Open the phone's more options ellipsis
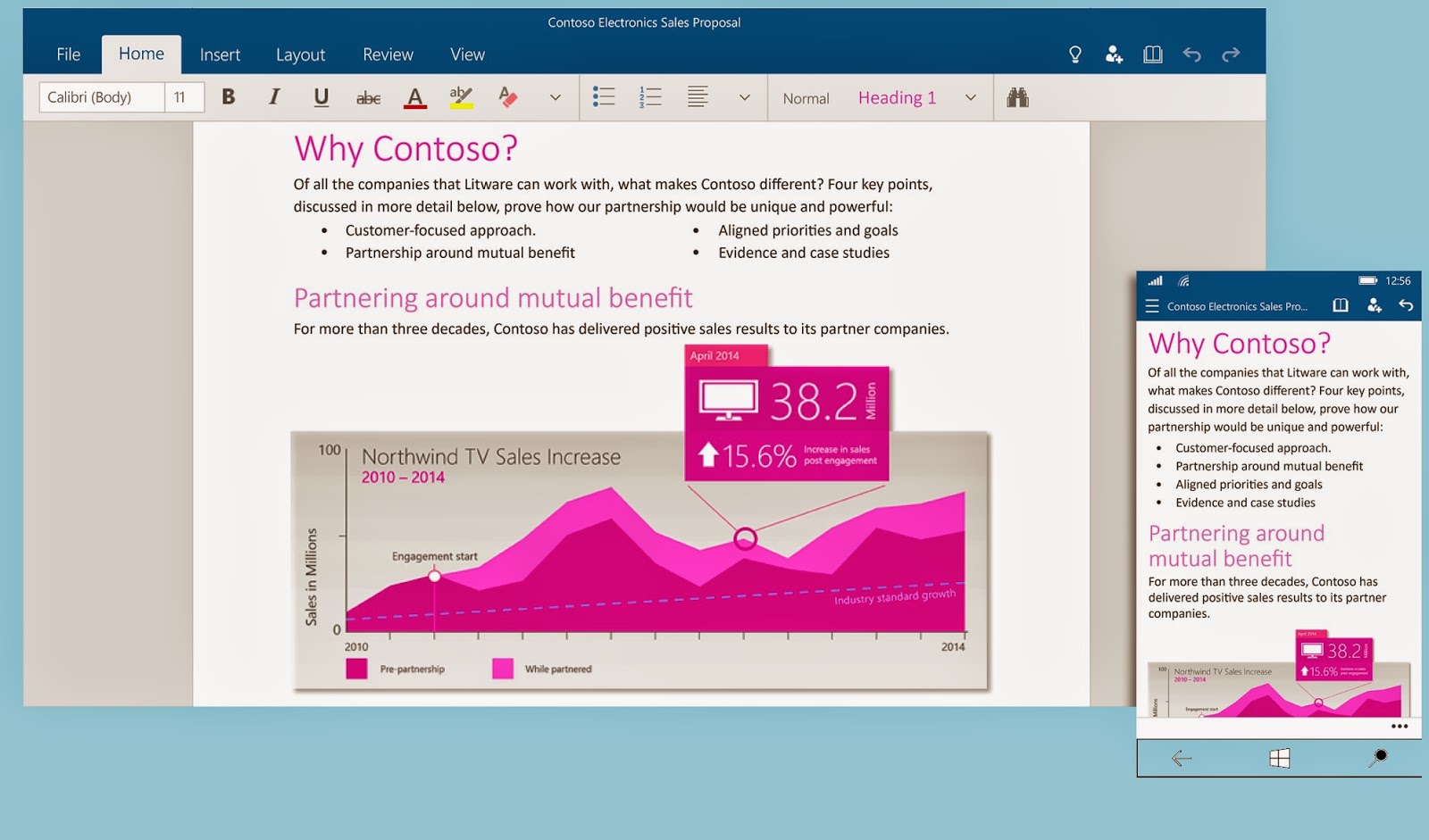This screenshot has width=1429, height=840. (1400, 726)
